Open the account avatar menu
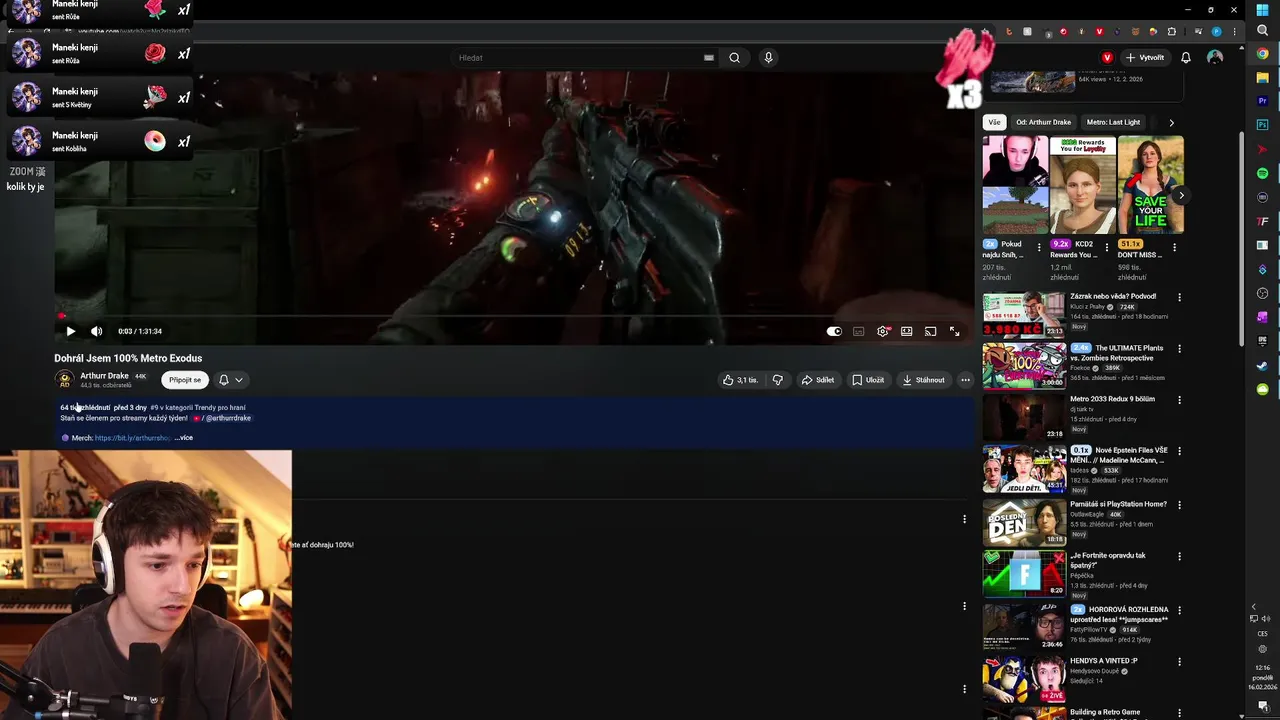 pos(1215,58)
